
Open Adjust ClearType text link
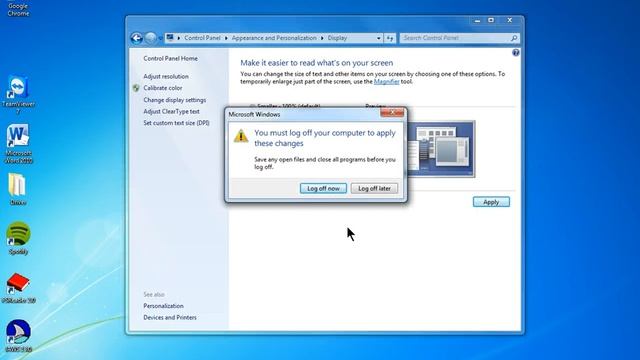click(171, 111)
